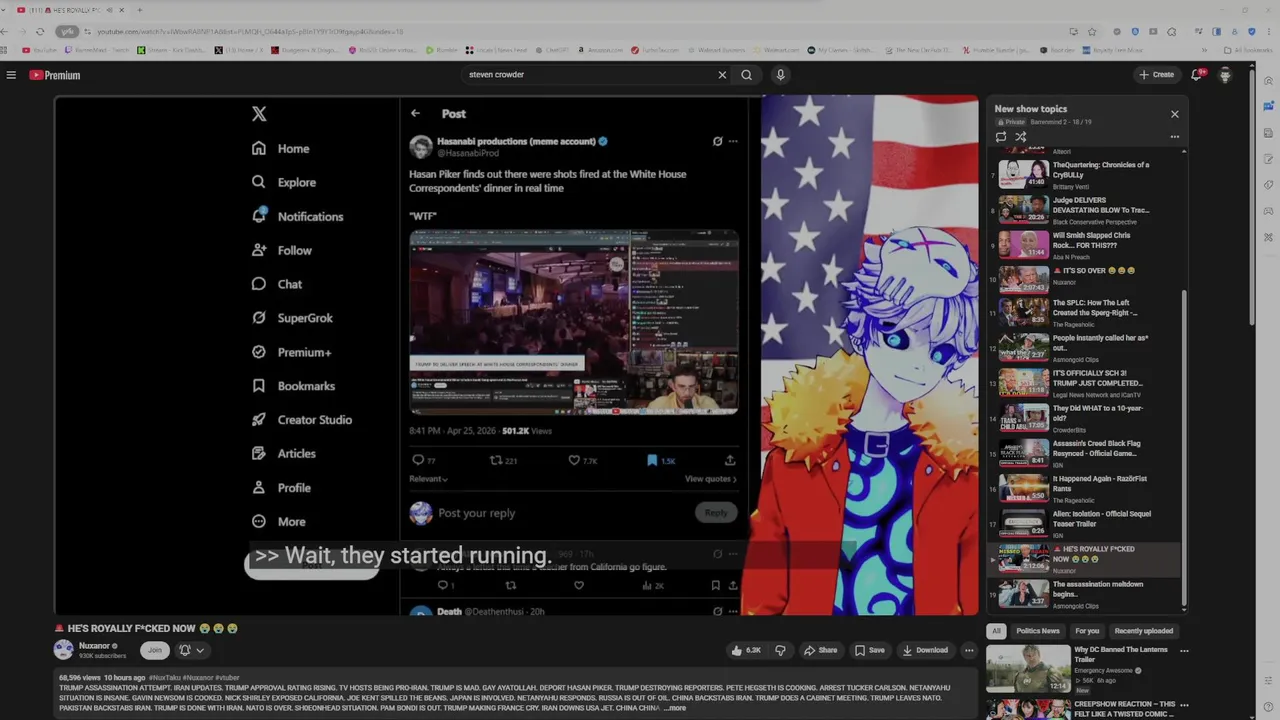Image resolution: width=1280 pixels, height=720 pixels.
Task: Play 'It Happened Again - RazörFist Rants'
Action: [1085, 487]
